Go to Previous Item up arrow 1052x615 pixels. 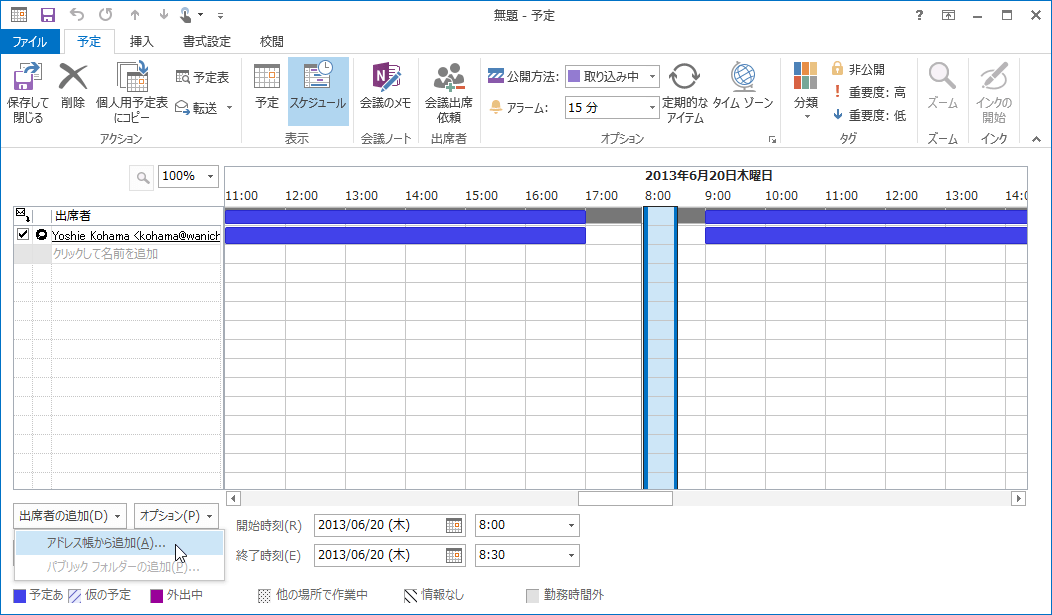pyautogui.click(x=135, y=15)
